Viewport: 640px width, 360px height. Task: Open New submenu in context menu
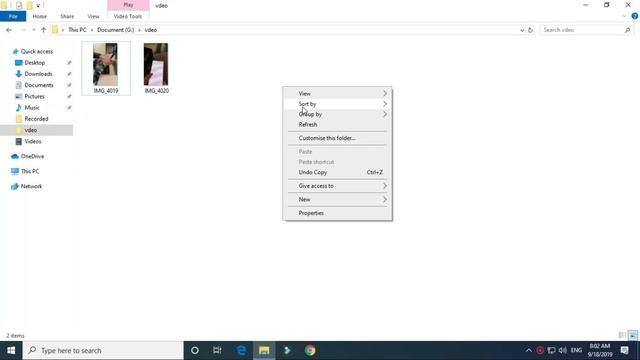pos(337,199)
